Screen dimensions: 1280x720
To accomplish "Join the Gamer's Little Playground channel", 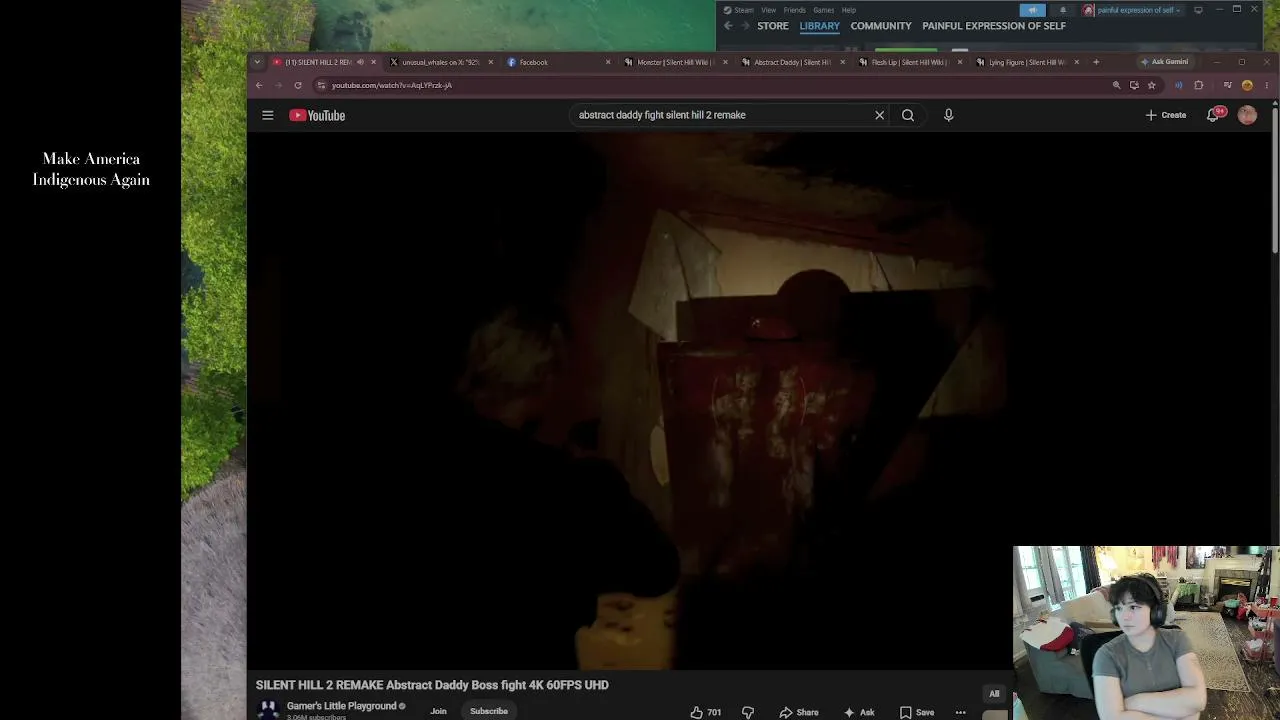I will click(x=438, y=711).
